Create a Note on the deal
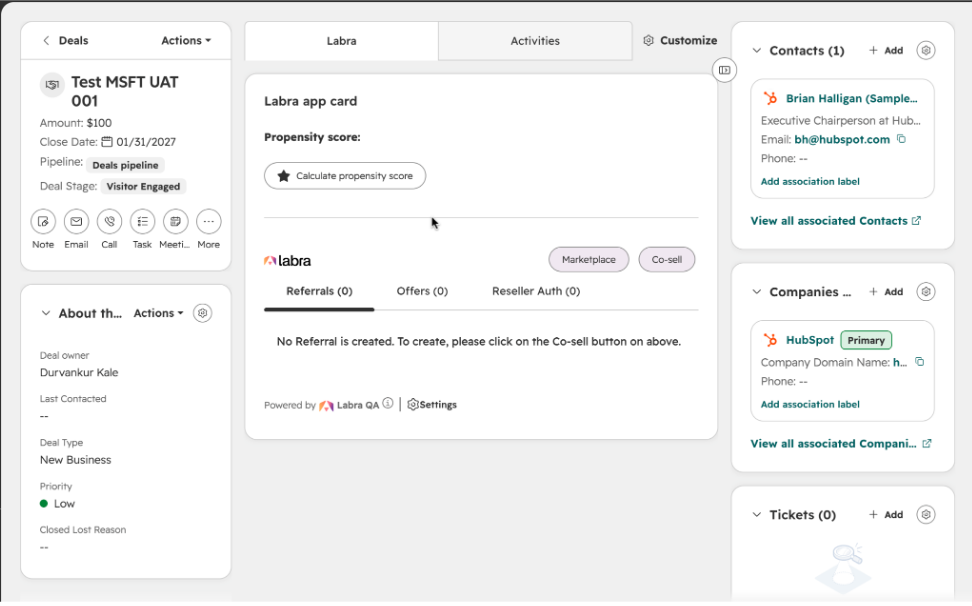 pyautogui.click(x=43, y=221)
